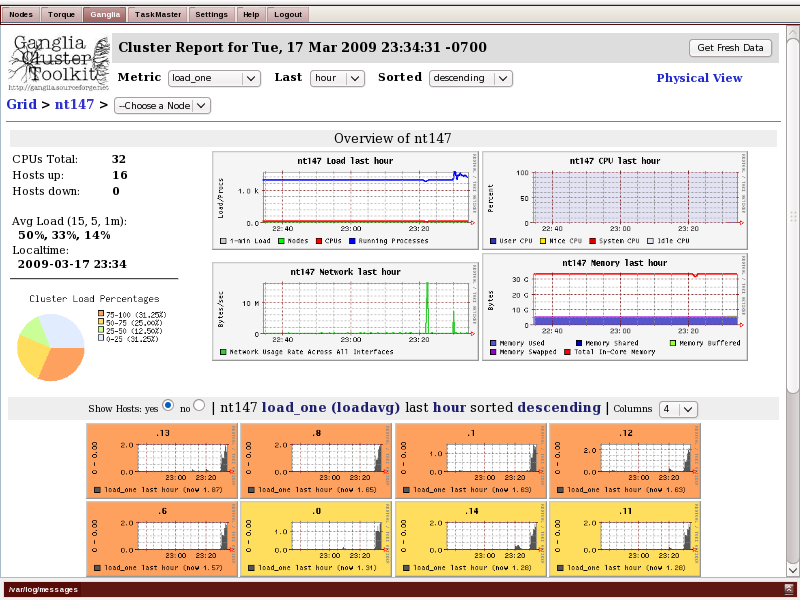Click the Overview of nt147 heading
Image resolution: width=800 pixels, height=600 pixels.
393,138
